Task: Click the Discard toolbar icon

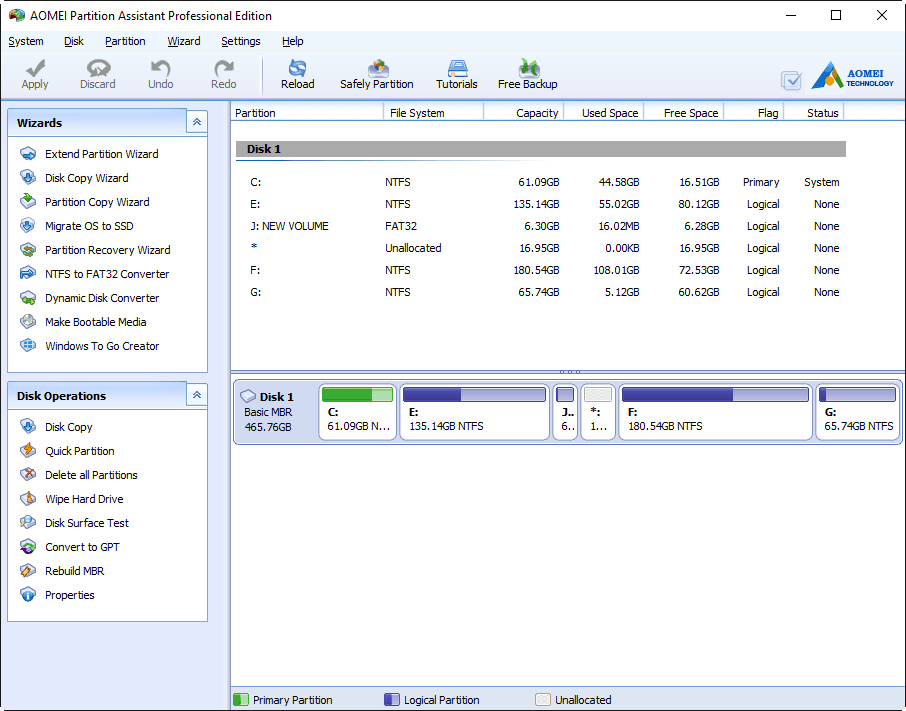Action: 98,68
